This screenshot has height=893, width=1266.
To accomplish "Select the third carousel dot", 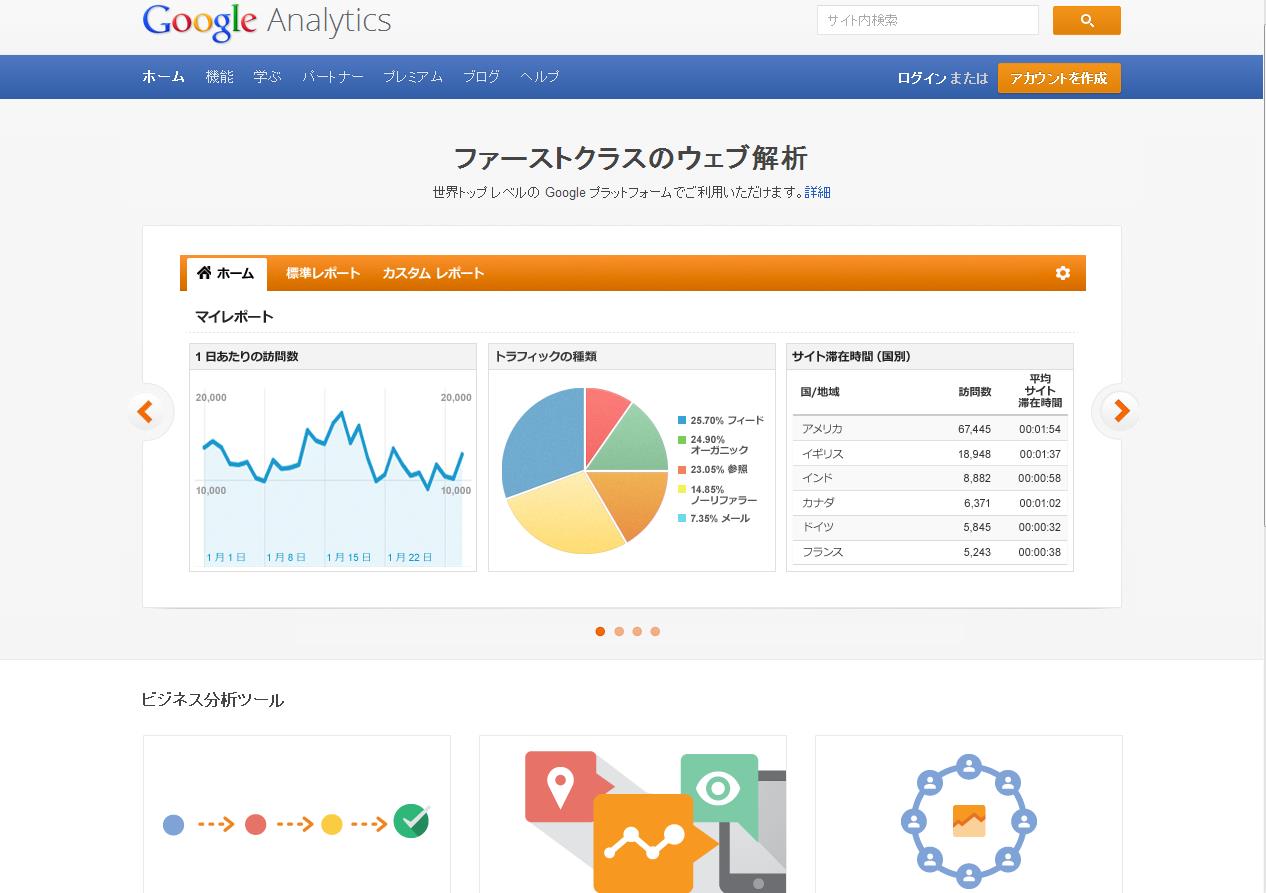I will [637, 631].
